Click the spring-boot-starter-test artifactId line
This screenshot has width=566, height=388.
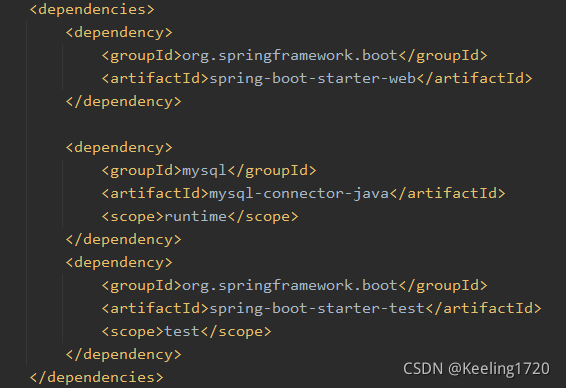tap(321, 309)
